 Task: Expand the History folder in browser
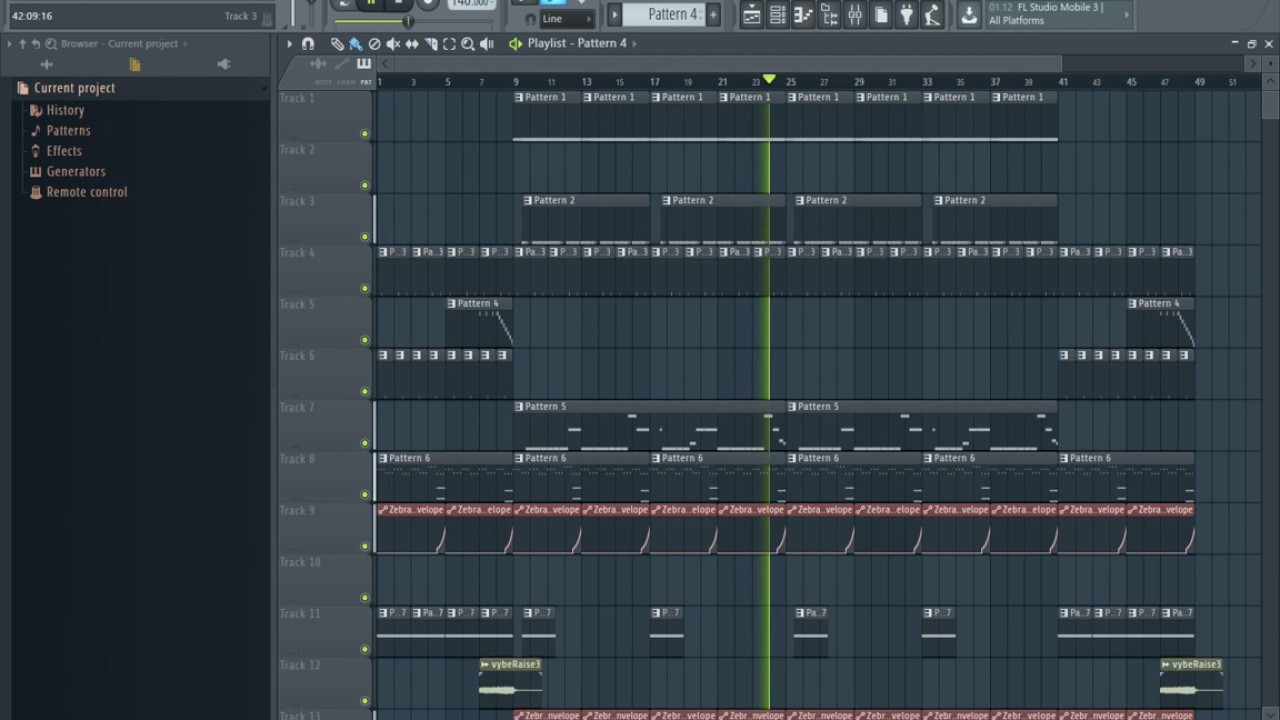click(57, 110)
